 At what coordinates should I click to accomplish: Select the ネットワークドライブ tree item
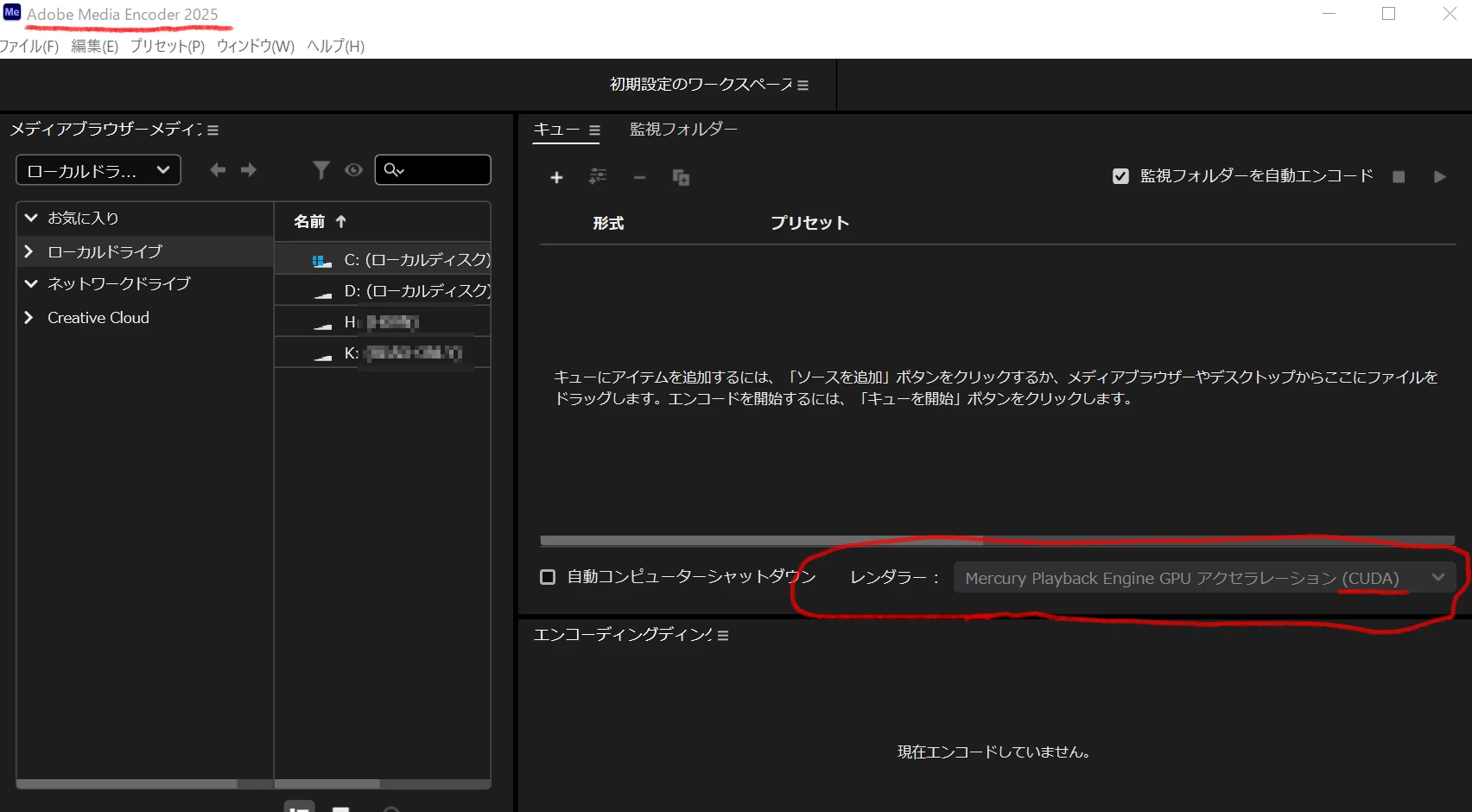click(119, 283)
